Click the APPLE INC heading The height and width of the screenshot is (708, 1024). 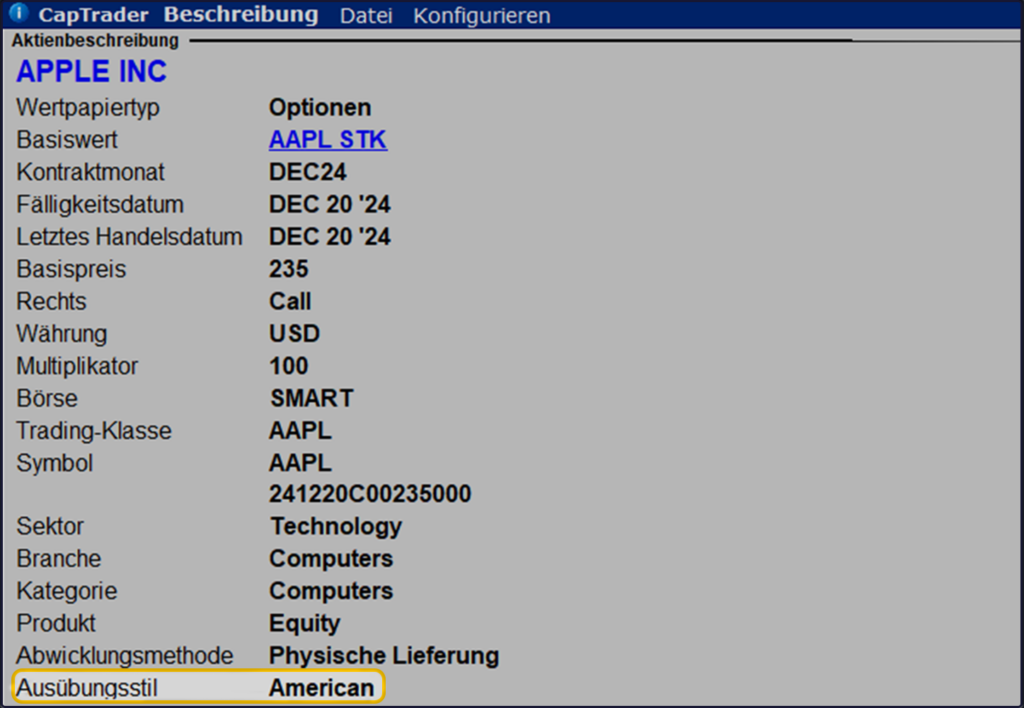pyautogui.click(x=91, y=71)
